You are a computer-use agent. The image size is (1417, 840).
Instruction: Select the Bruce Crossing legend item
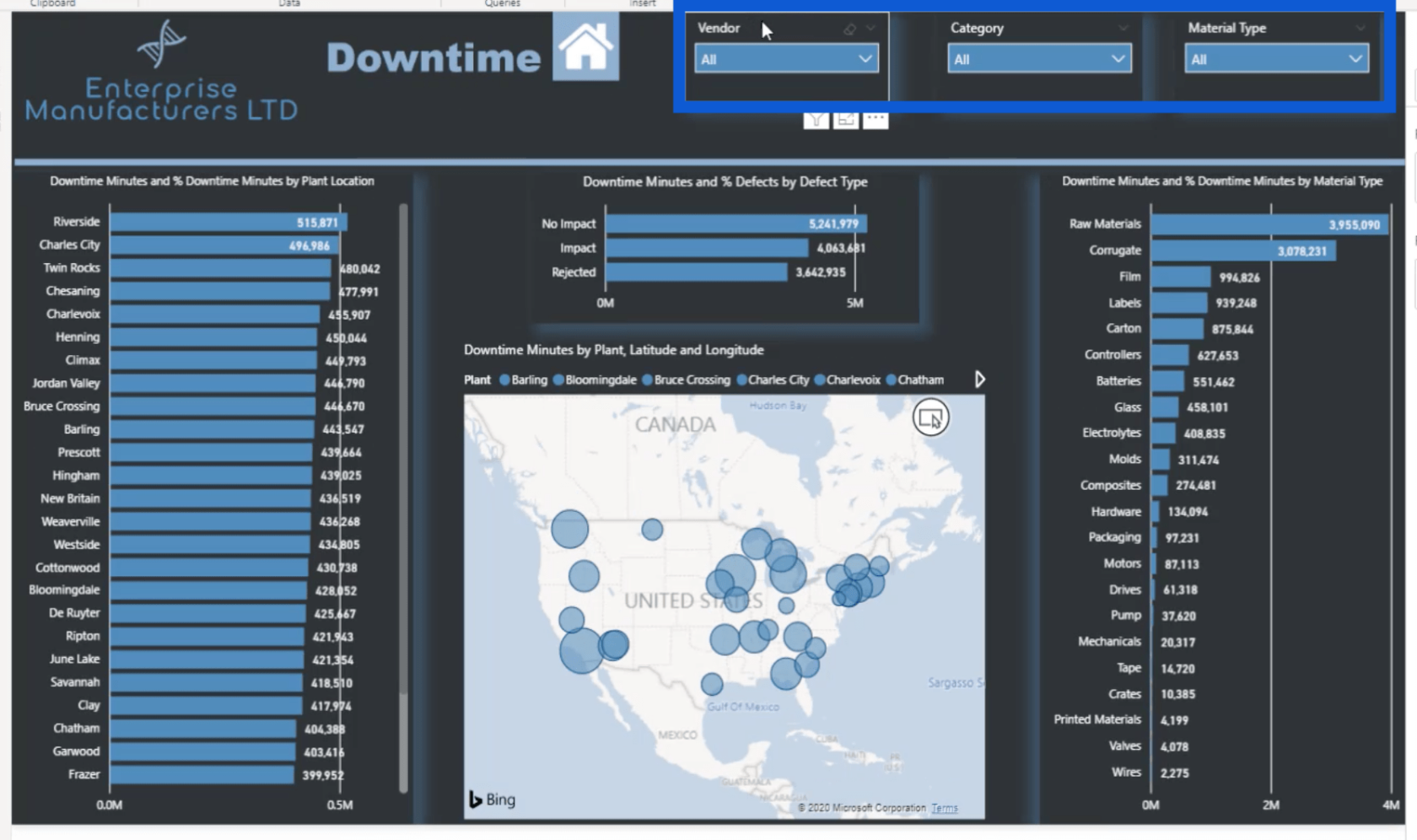(x=686, y=380)
